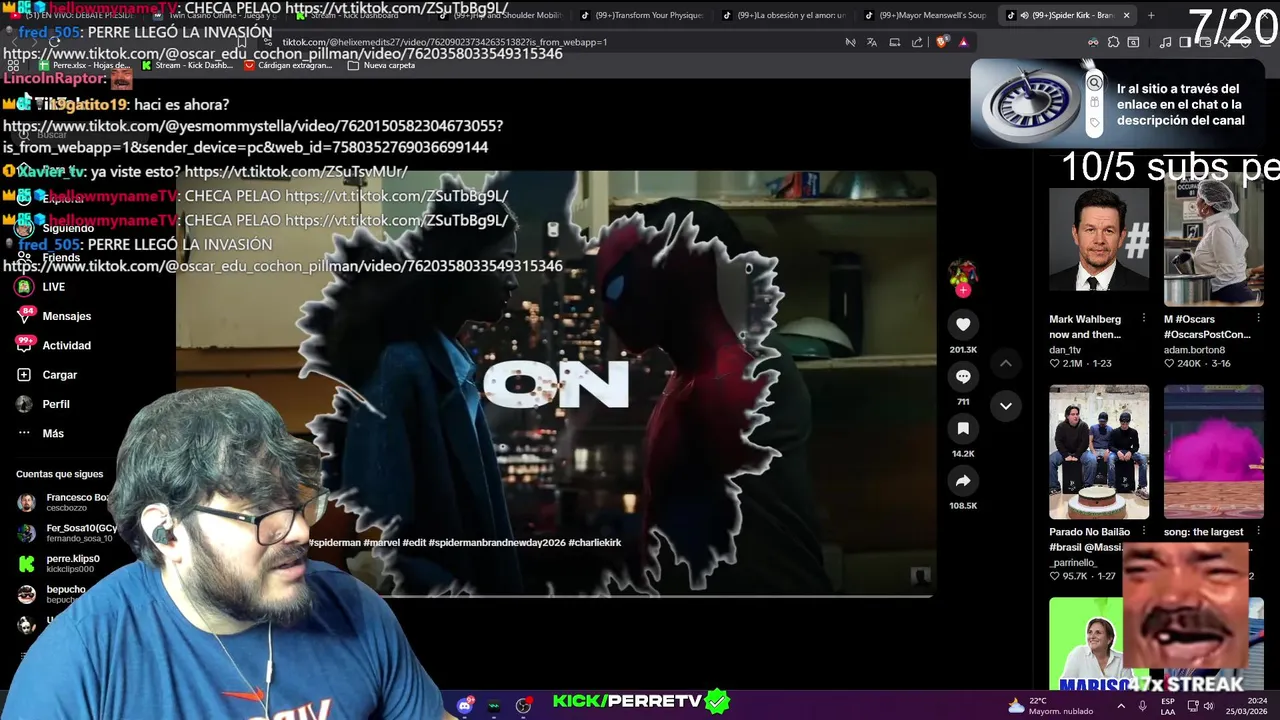Share the video using the arrow icon
This screenshot has width=1280, height=720.
point(963,481)
